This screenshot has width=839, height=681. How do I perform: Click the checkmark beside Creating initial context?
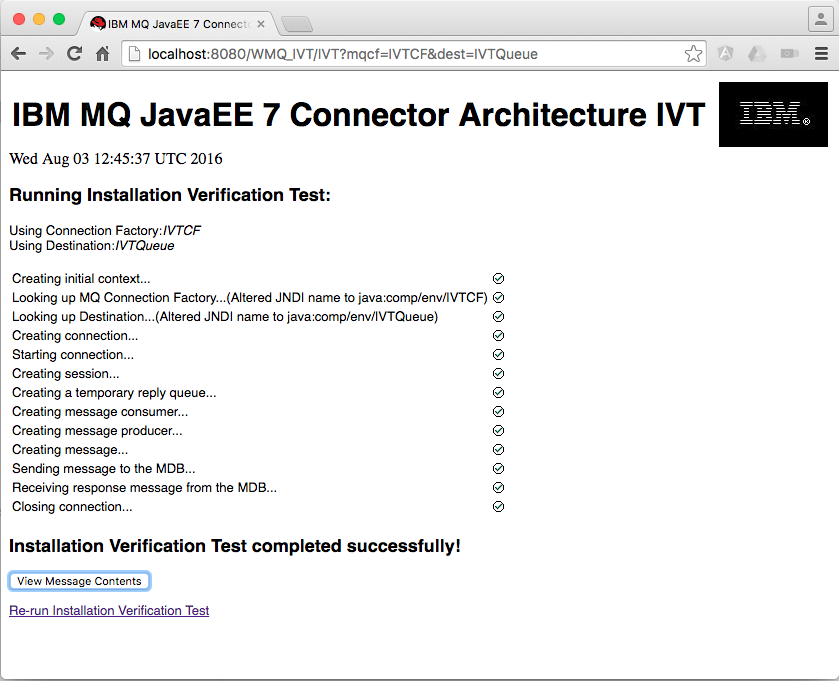point(498,278)
